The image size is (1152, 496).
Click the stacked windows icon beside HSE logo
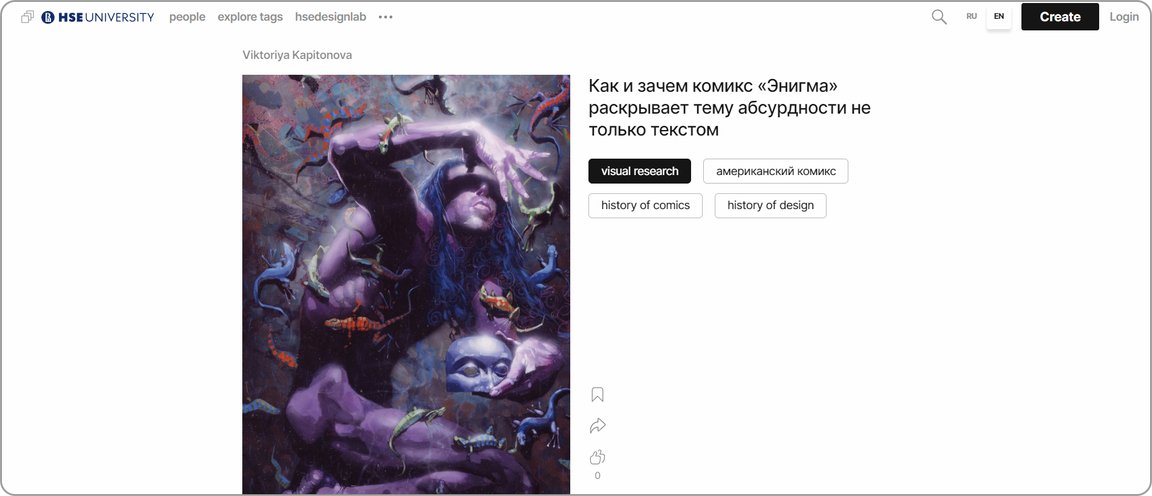coord(27,17)
